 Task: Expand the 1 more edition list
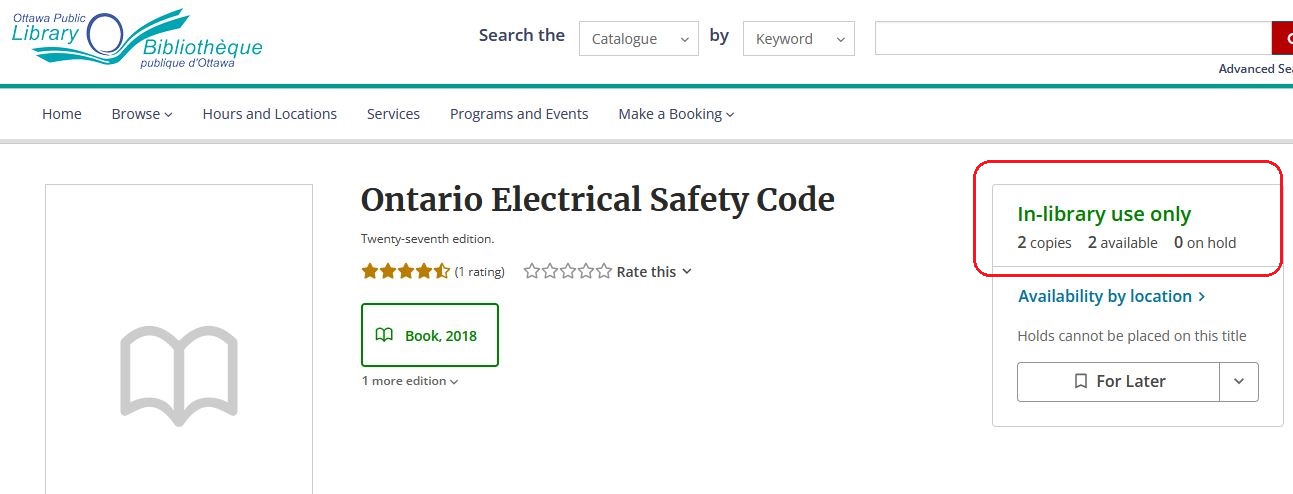coord(410,381)
